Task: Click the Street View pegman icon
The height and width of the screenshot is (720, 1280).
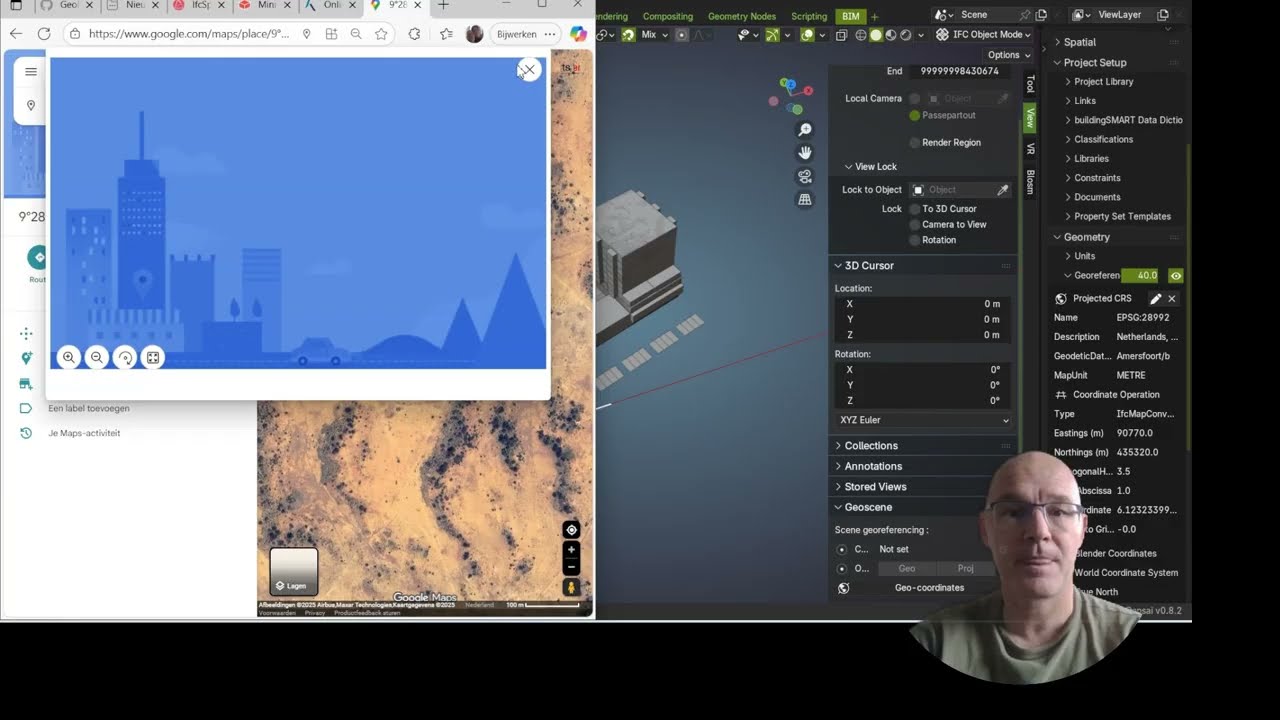Action: tap(571, 587)
